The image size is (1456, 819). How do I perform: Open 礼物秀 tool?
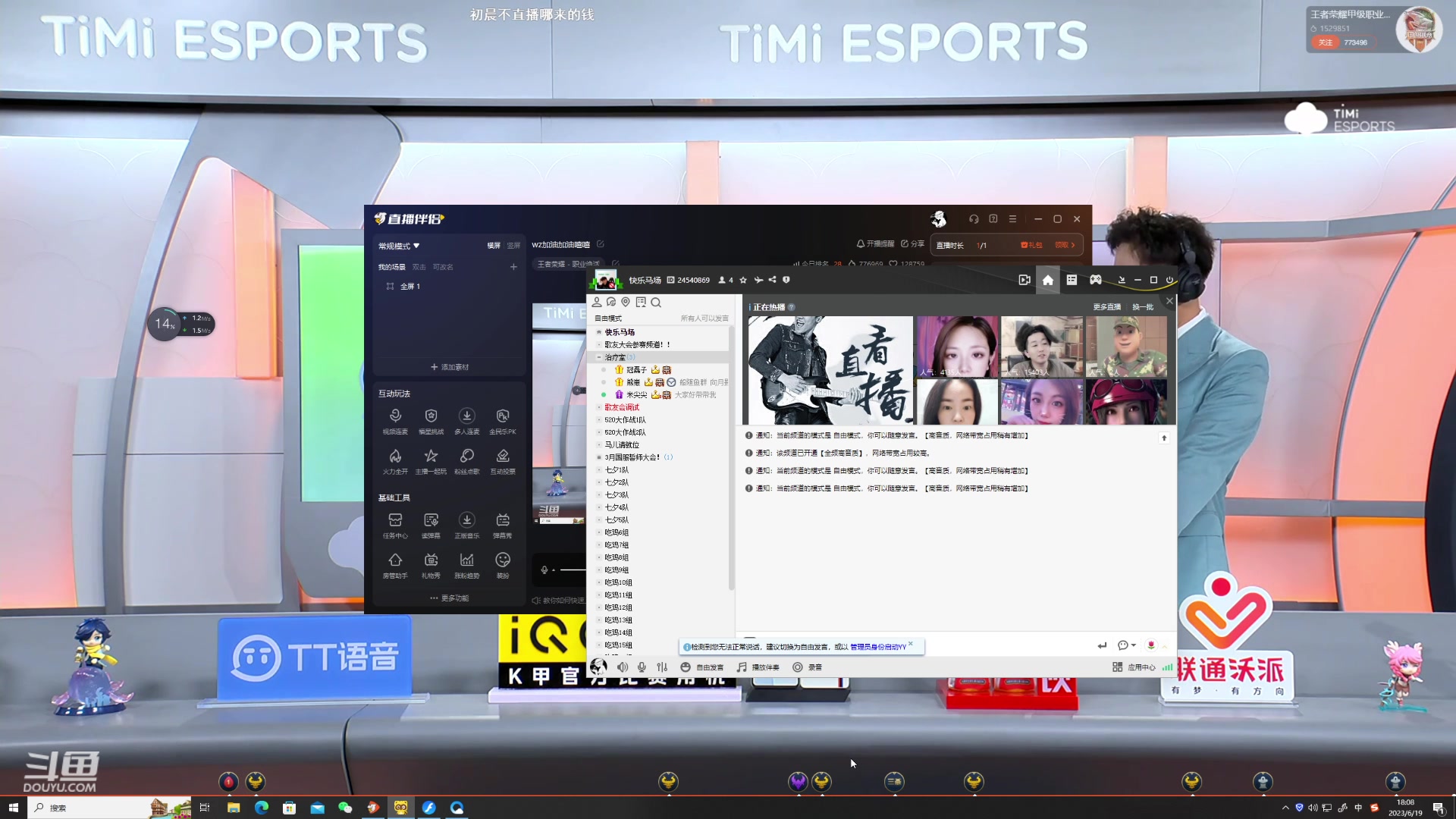(x=431, y=566)
